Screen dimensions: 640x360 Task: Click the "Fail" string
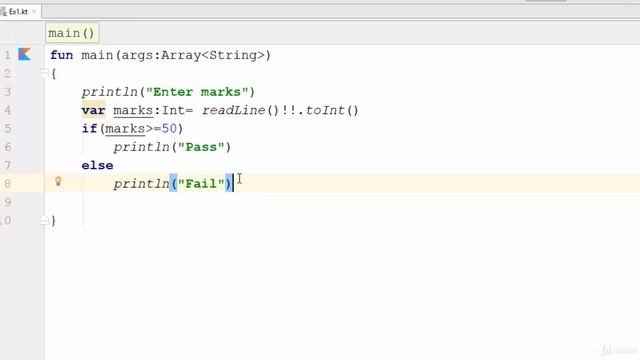(201, 184)
